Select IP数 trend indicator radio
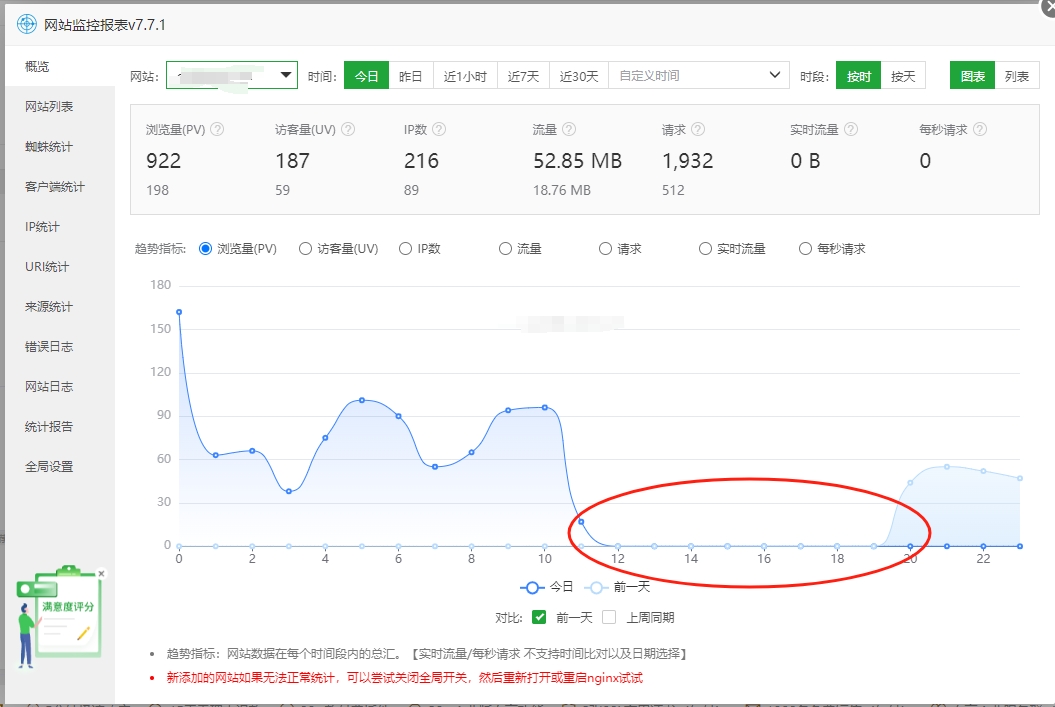The width and height of the screenshot is (1055, 707). coord(405,249)
